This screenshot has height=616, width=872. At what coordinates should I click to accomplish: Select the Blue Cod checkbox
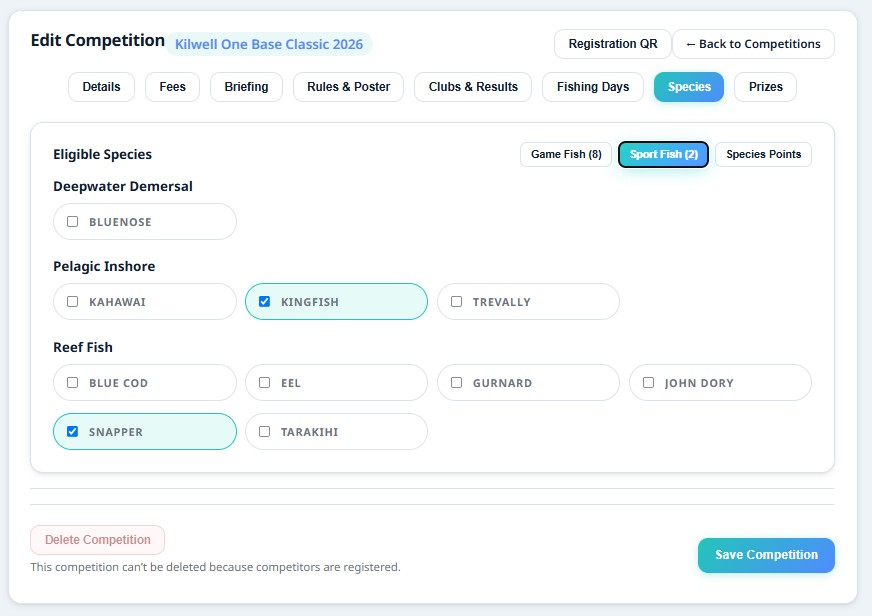click(x=72, y=382)
